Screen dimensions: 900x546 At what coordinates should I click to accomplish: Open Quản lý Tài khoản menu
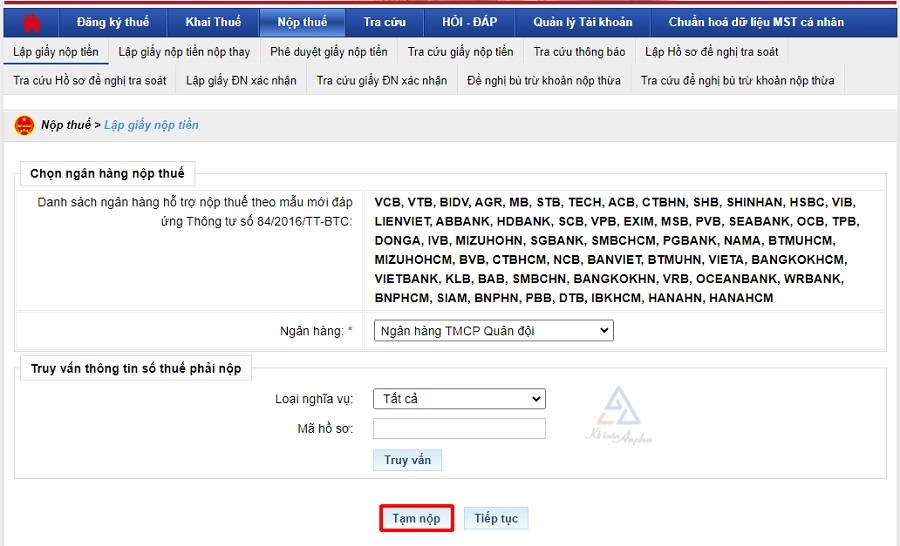582,22
